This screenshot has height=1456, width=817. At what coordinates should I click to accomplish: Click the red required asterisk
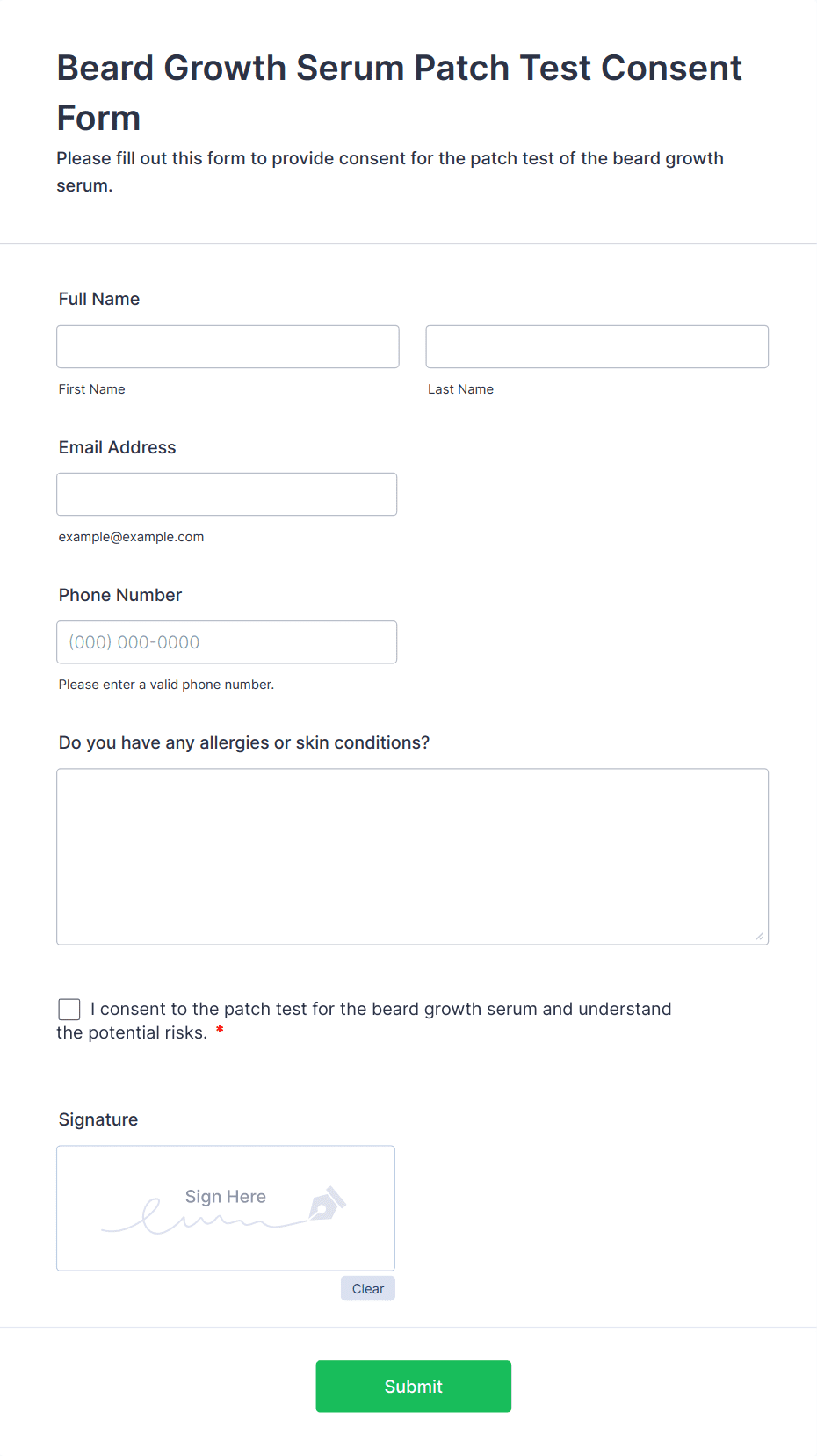[220, 1031]
